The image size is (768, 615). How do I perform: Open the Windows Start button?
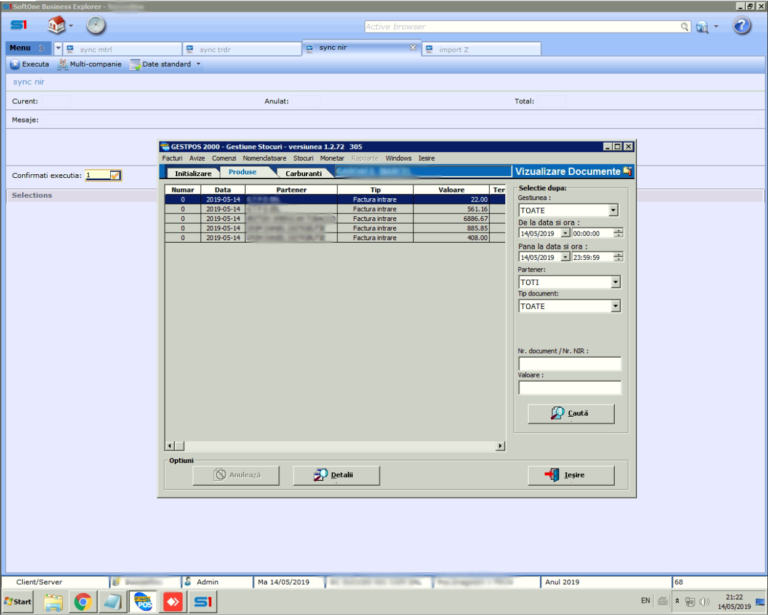point(18,601)
